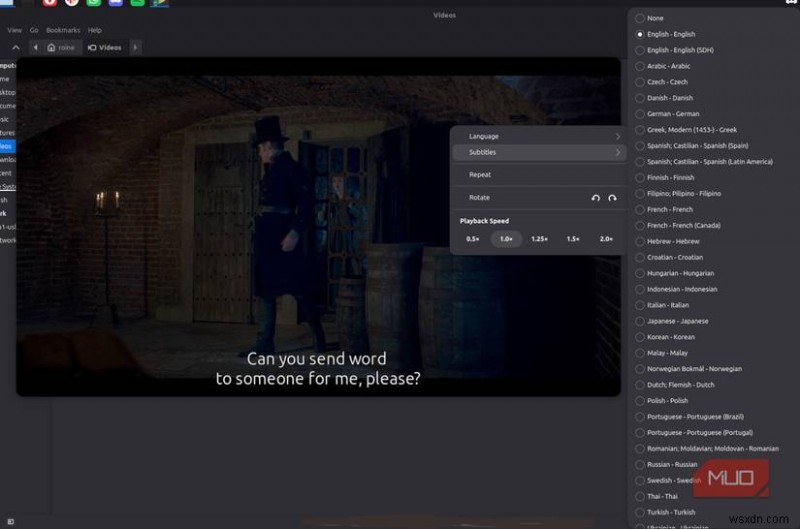Viewport: 800px width, 529px height.
Task: Go forward with the right arrow in the path bar
Action: pos(135,47)
